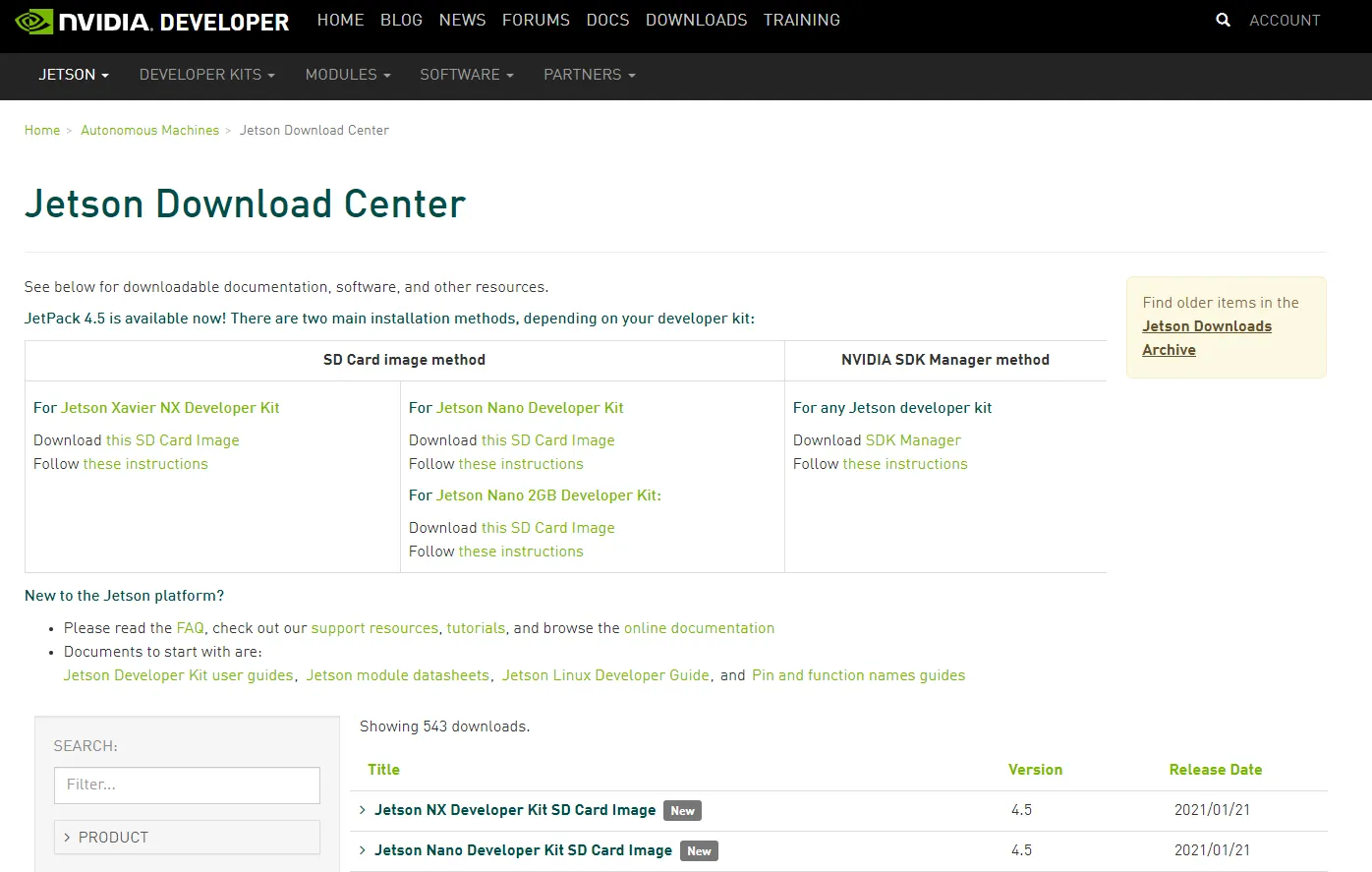1372x872 pixels.
Task: Download the Jetson Nano SD Card Image
Action: (x=548, y=440)
